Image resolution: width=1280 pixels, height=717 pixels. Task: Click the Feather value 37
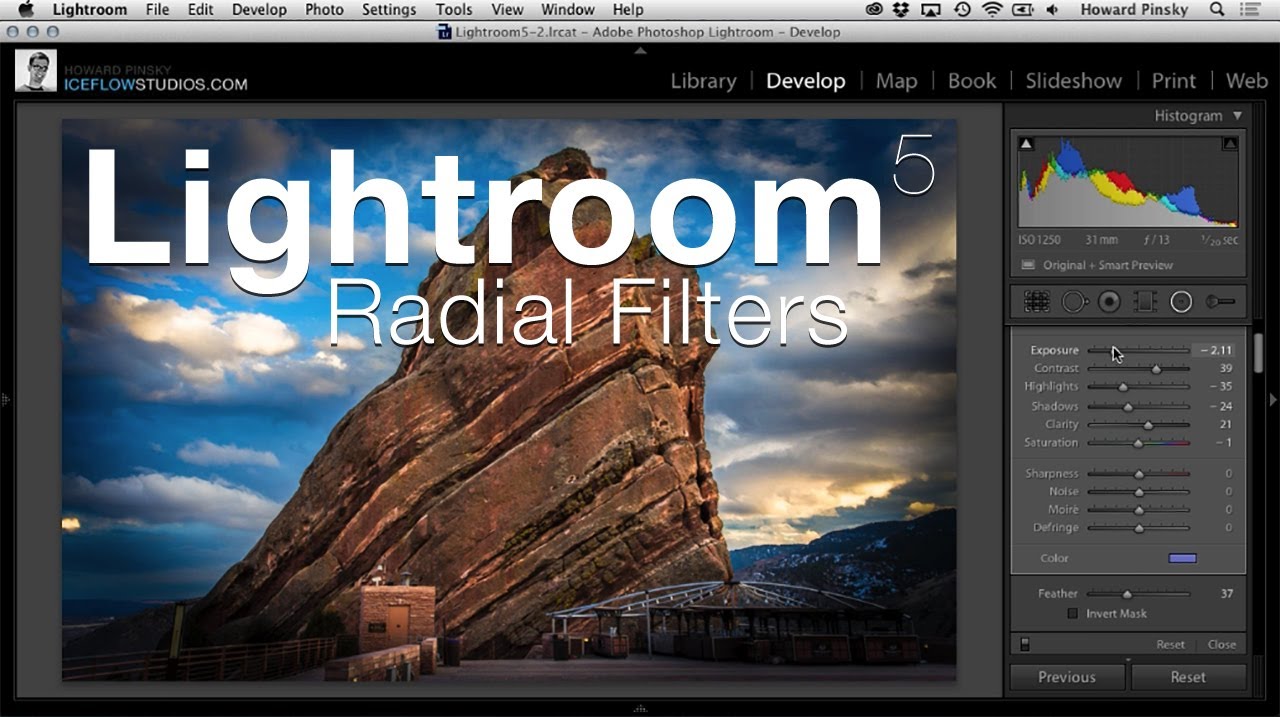(x=1226, y=594)
